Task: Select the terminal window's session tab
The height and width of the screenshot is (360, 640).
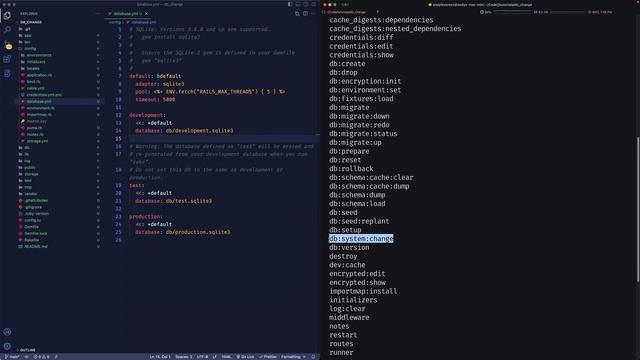Action: point(347,12)
